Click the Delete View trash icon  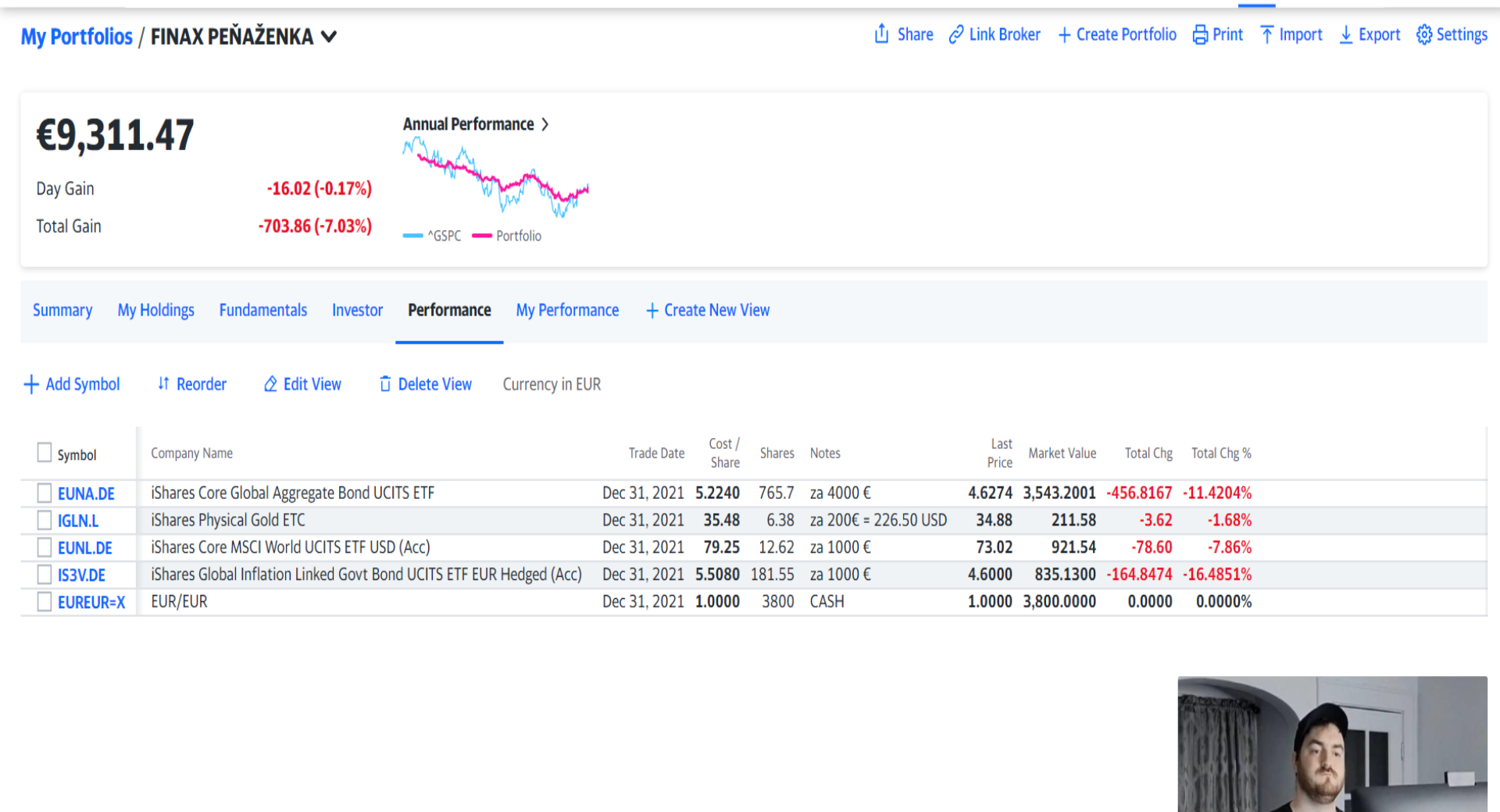point(385,384)
